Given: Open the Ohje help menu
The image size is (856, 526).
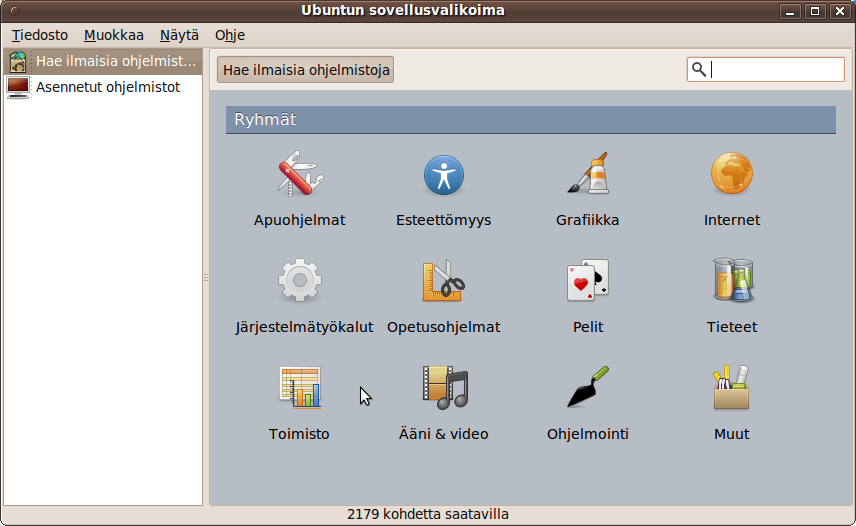Looking at the screenshot, I should [230, 35].
